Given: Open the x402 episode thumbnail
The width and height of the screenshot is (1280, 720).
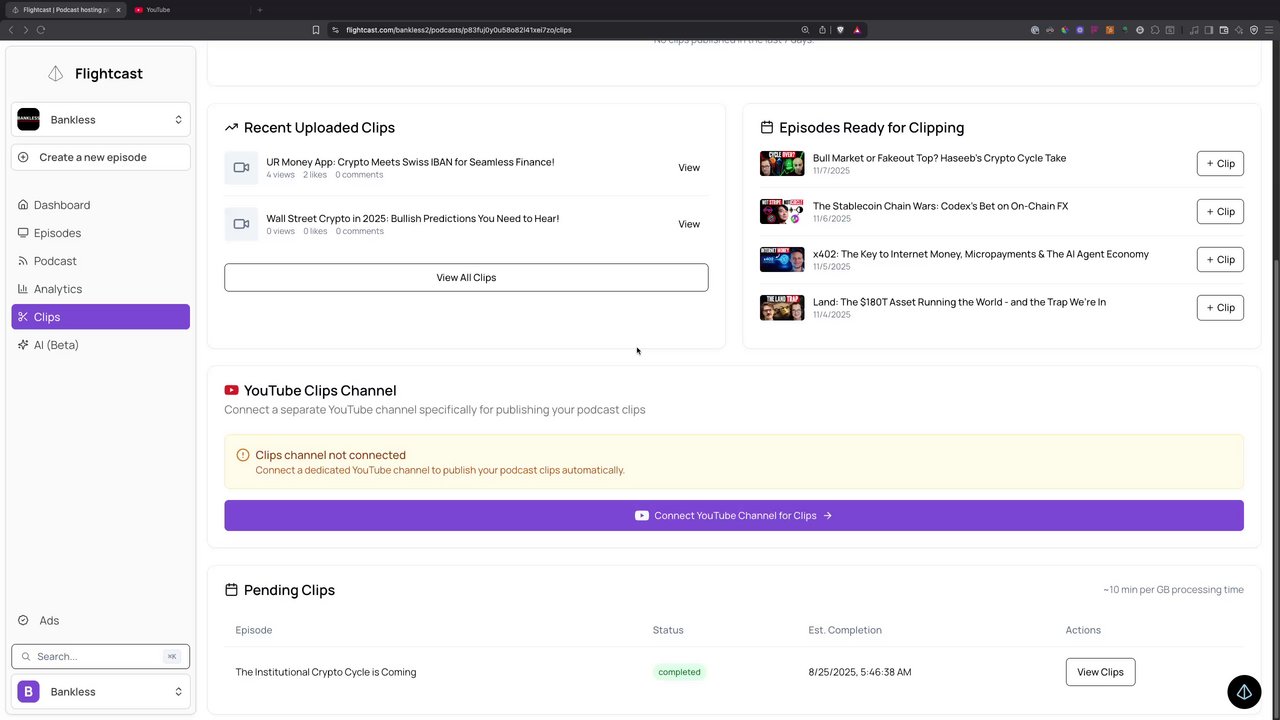Looking at the screenshot, I should pyautogui.click(x=782, y=259).
